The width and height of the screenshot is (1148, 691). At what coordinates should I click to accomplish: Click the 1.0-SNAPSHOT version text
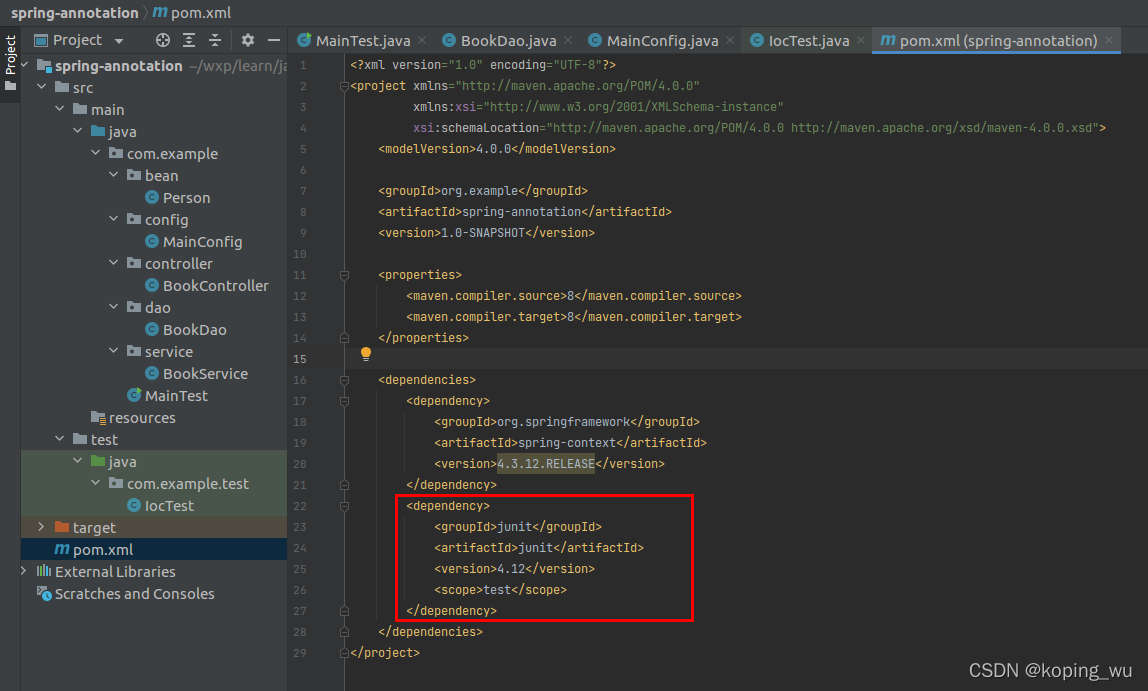click(x=483, y=232)
